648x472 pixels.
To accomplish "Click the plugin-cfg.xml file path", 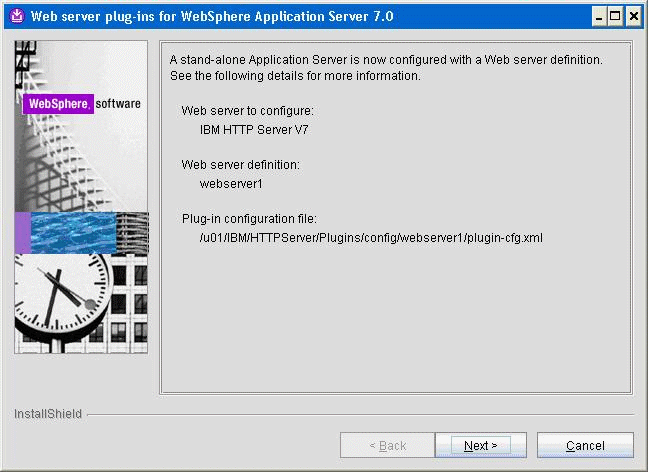I will tap(371, 238).
